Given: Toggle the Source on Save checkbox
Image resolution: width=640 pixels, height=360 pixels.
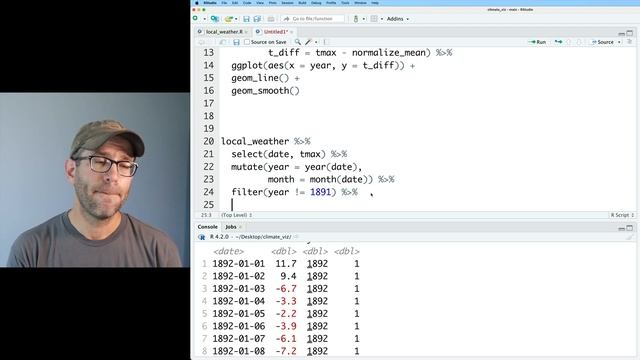Looking at the screenshot, I should [247, 42].
